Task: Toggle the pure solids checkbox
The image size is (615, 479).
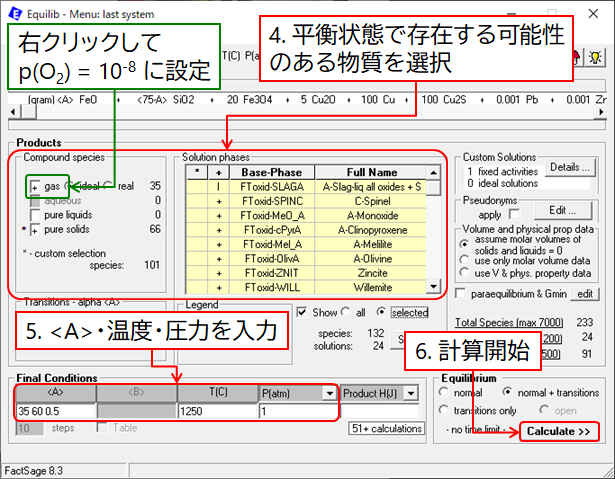Action: click(35, 229)
